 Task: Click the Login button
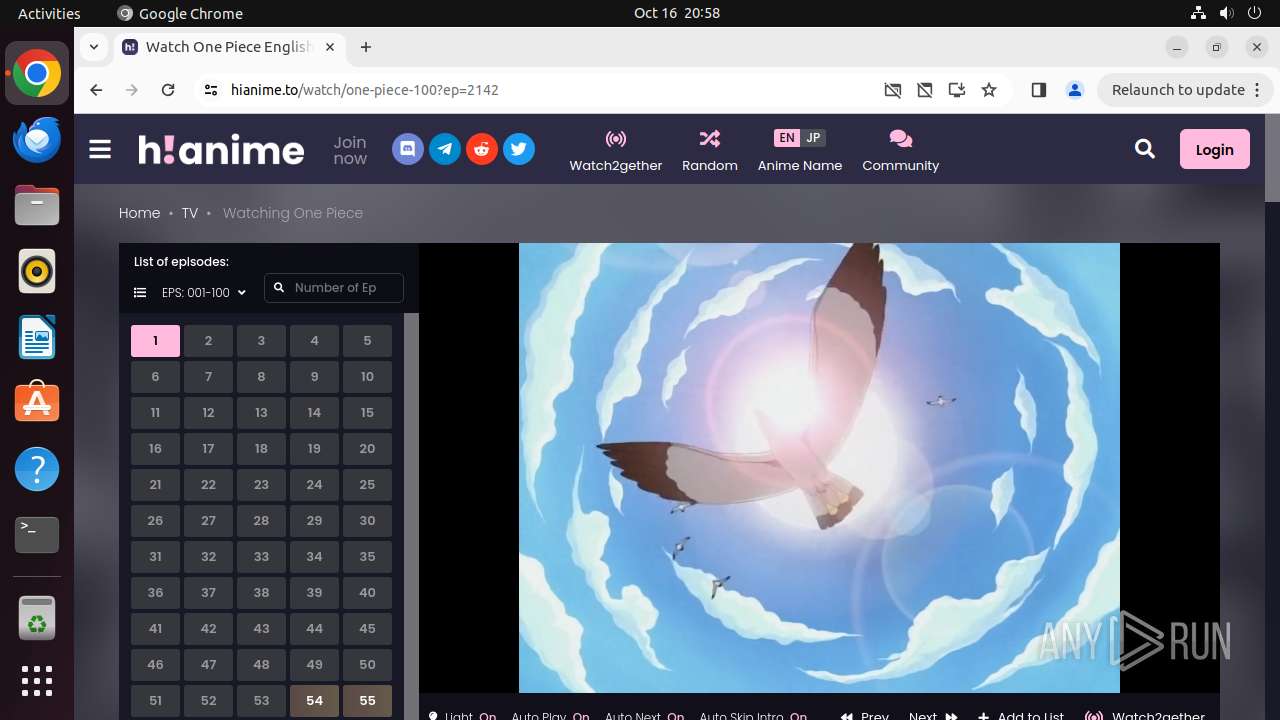1215,149
